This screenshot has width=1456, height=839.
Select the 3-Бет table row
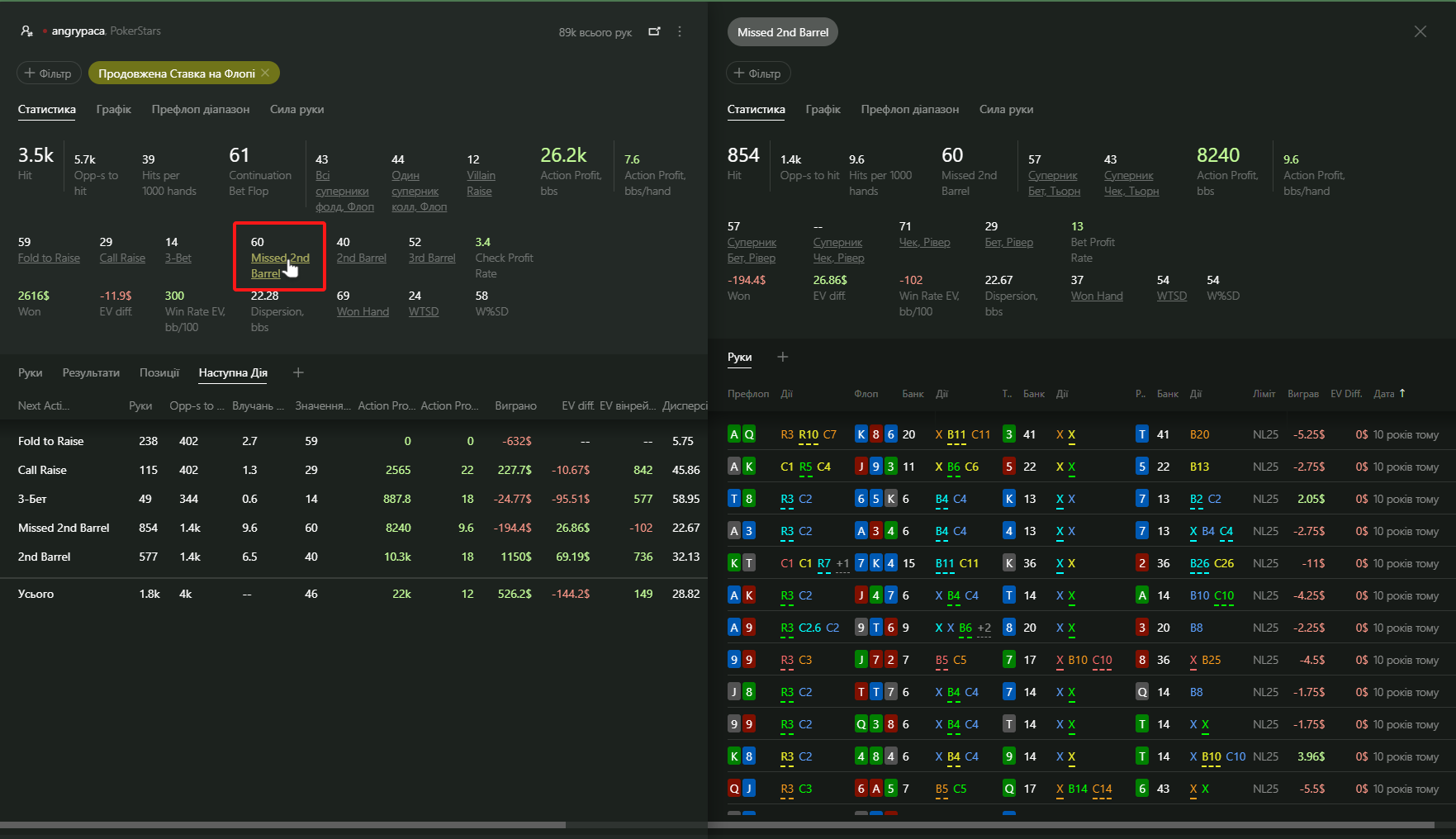353,499
